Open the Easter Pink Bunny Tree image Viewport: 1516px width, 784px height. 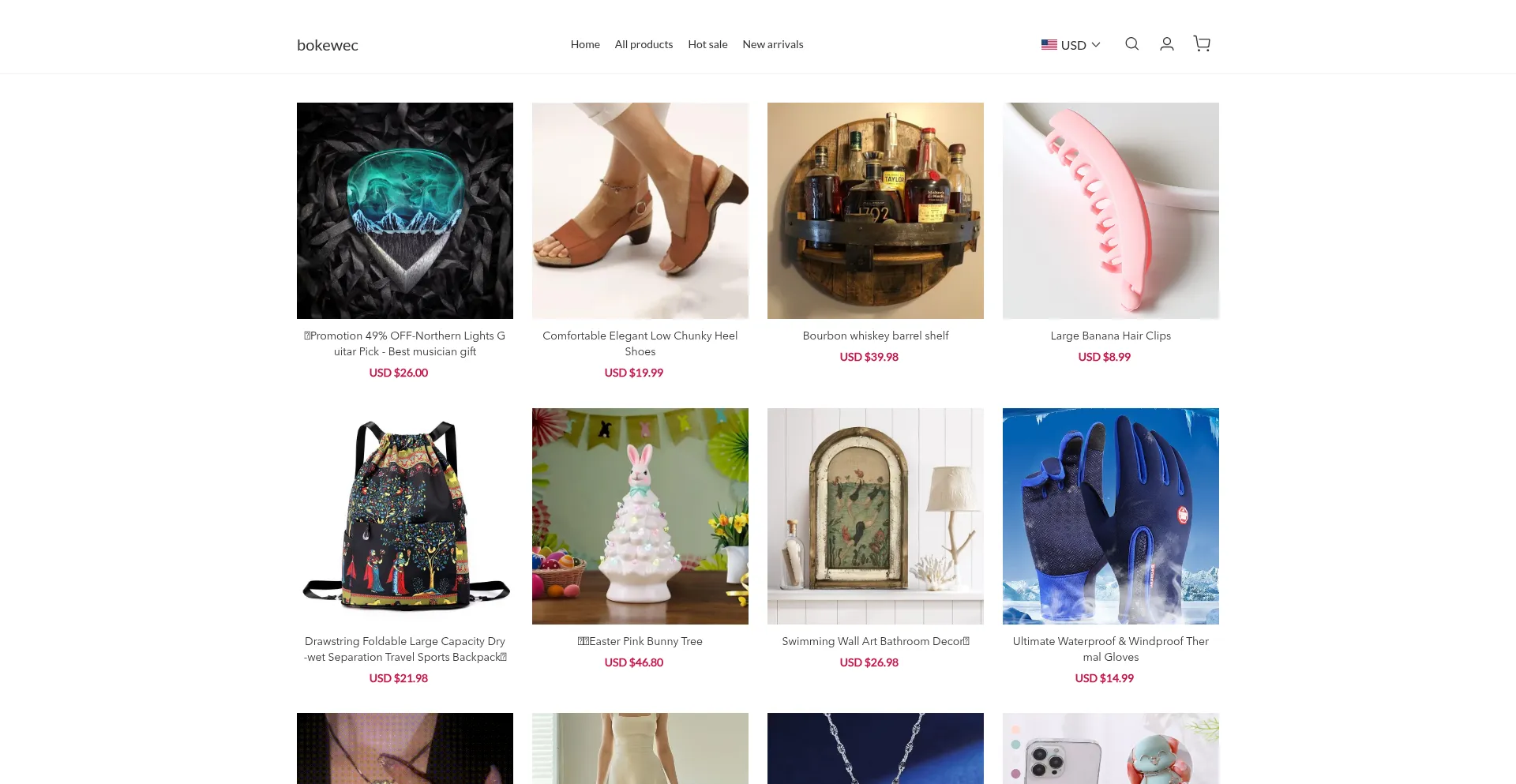[640, 516]
